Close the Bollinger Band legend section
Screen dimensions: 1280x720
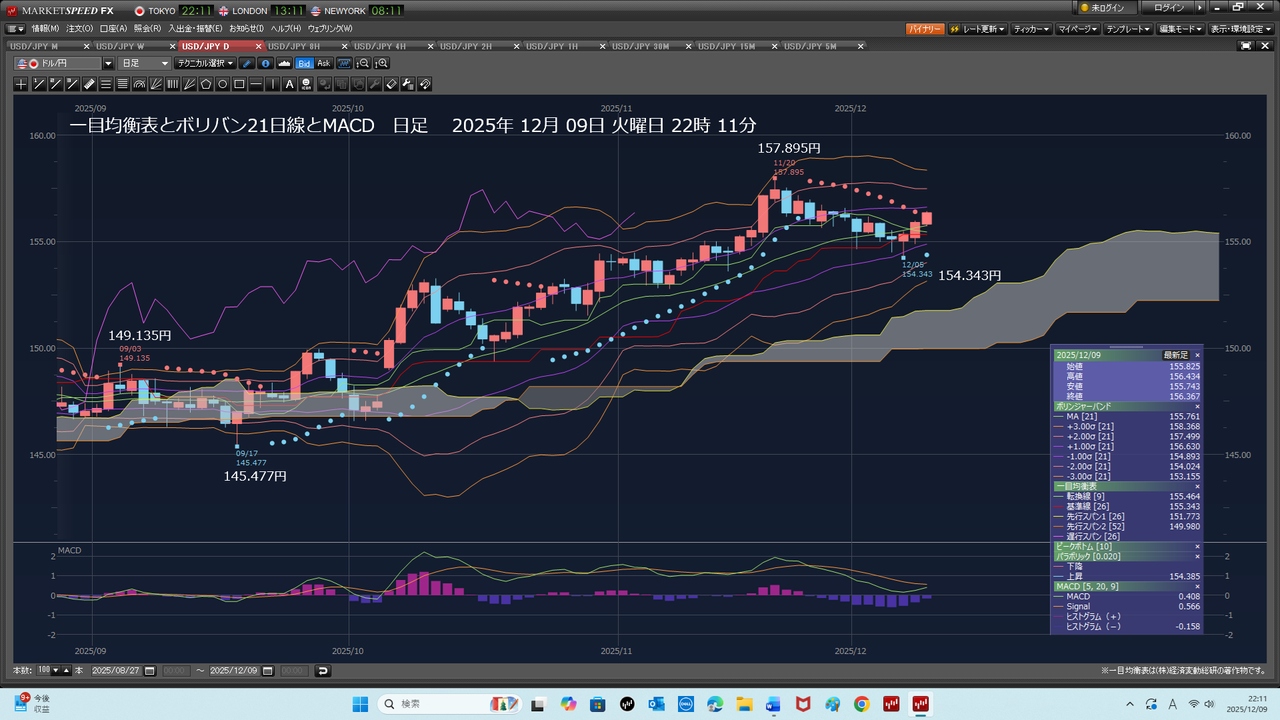click(1197, 407)
